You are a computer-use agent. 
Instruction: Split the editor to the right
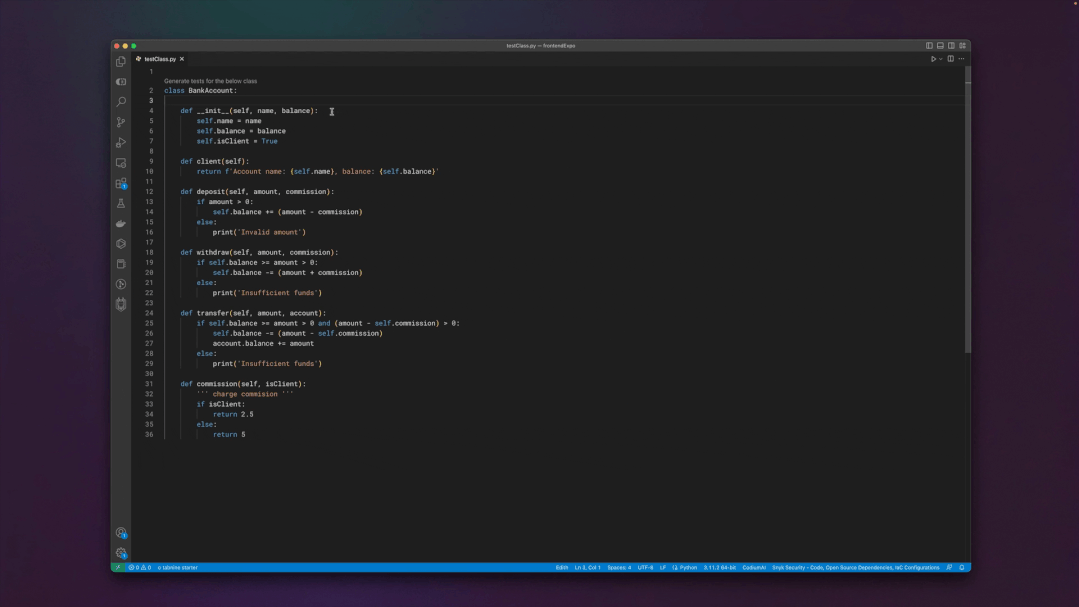(951, 59)
